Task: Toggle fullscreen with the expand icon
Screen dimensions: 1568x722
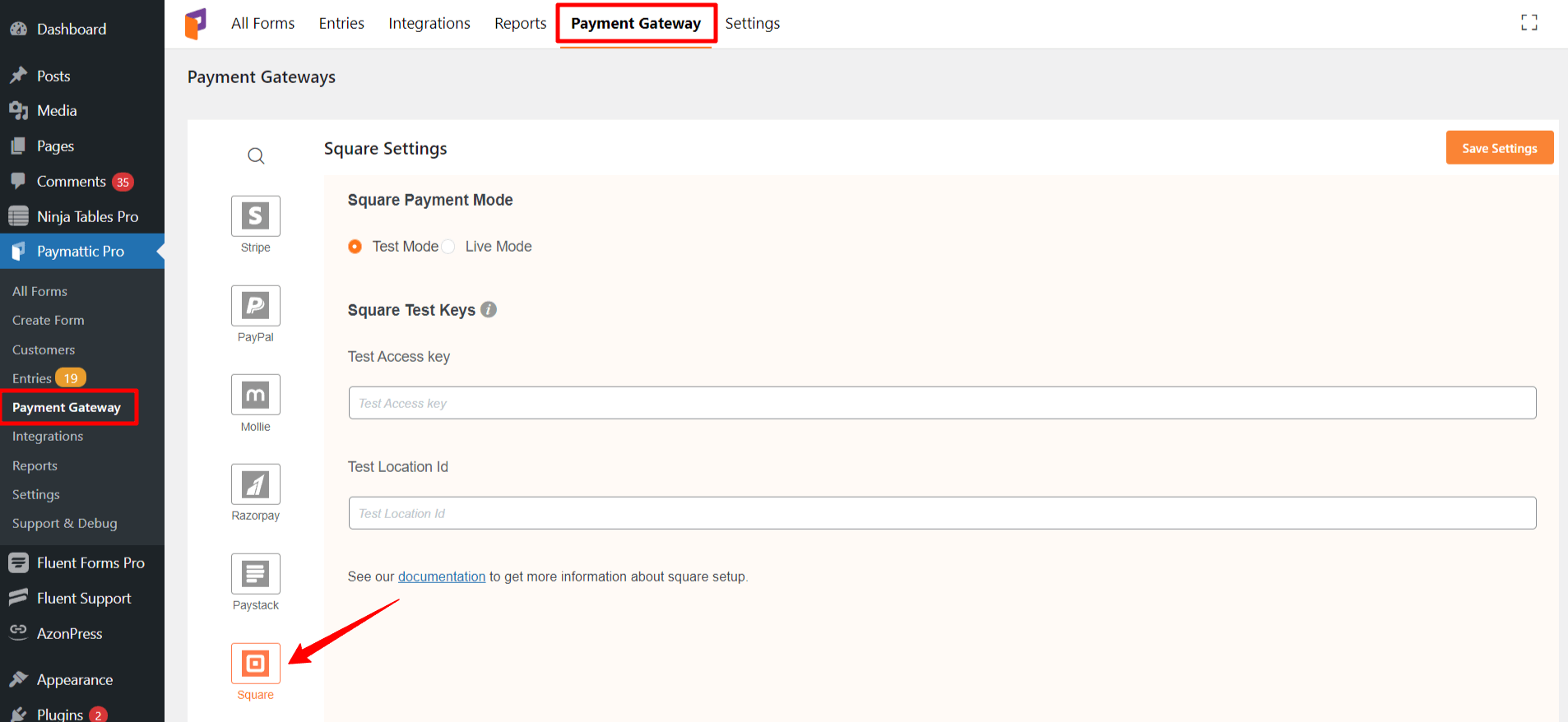Action: 1529,23
